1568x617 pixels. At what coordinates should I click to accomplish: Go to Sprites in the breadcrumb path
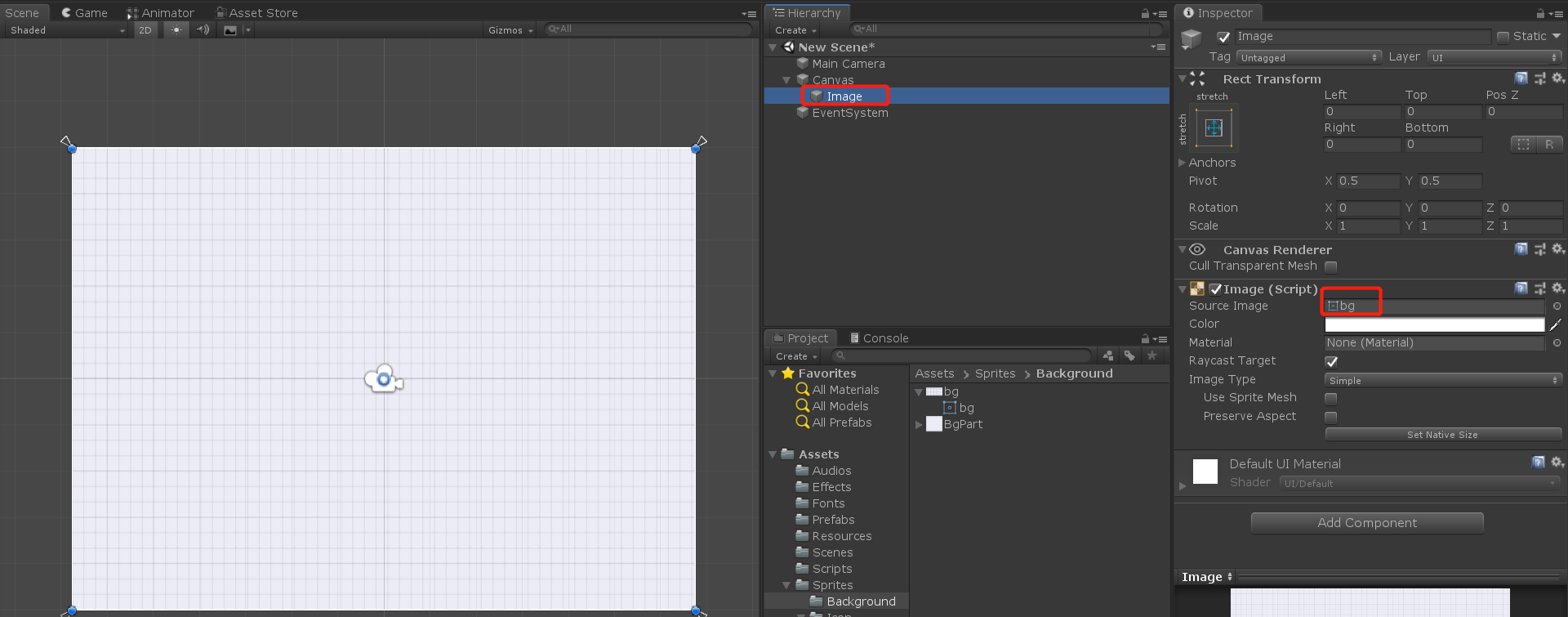(995, 373)
